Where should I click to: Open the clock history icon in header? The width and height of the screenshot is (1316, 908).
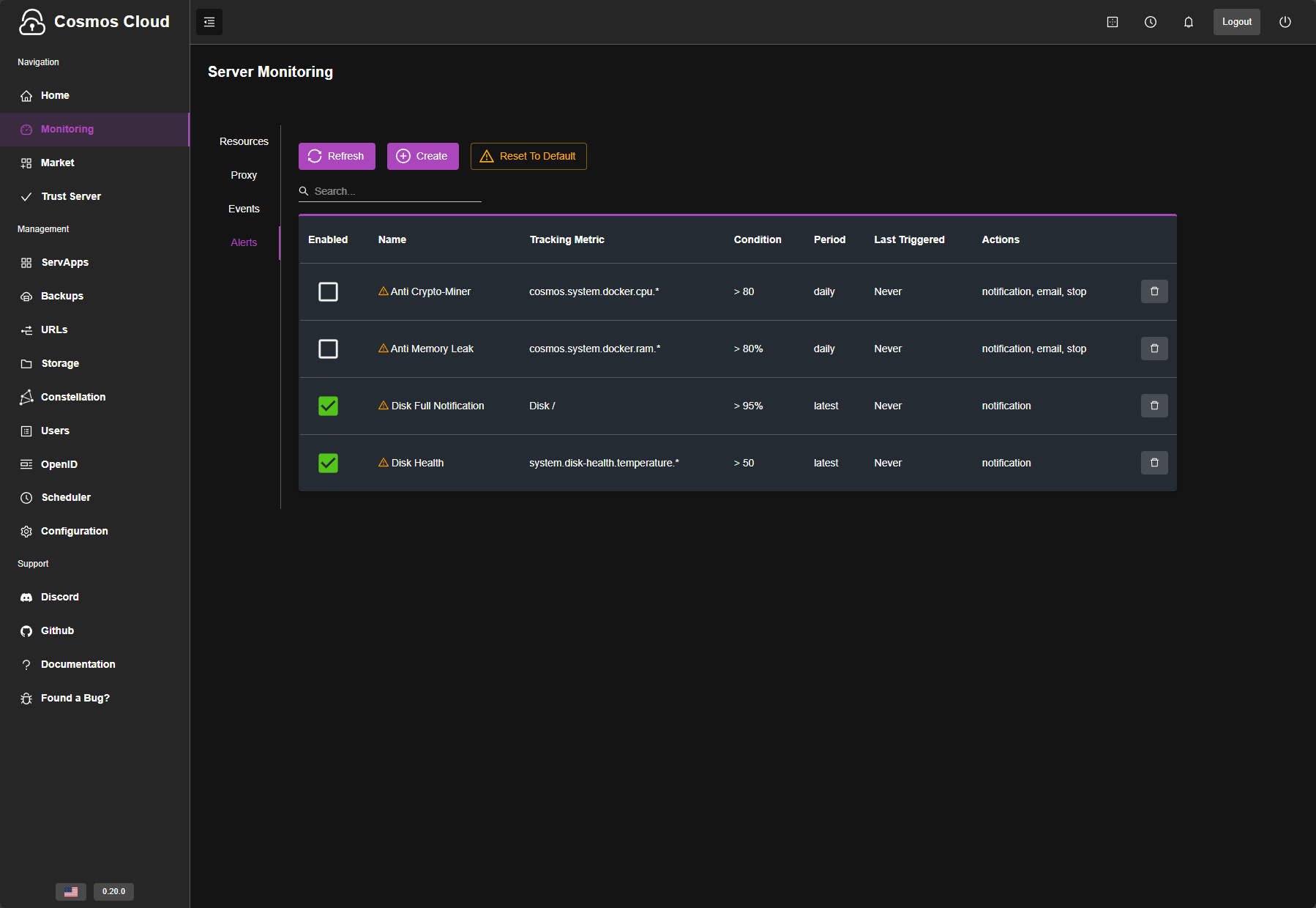pyautogui.click(x=1150, y=22)
